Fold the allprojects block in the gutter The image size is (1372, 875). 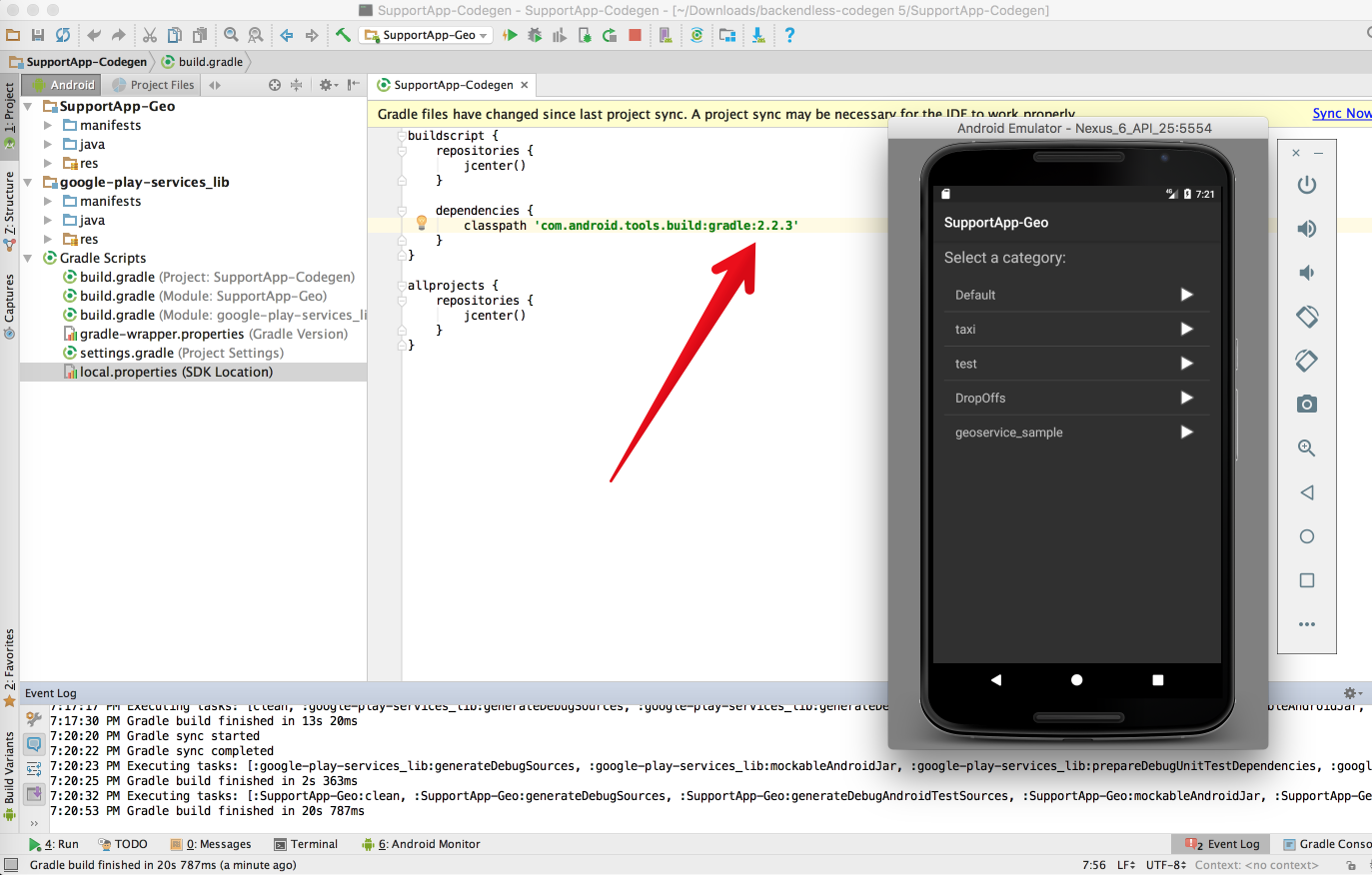coord(402,286)
